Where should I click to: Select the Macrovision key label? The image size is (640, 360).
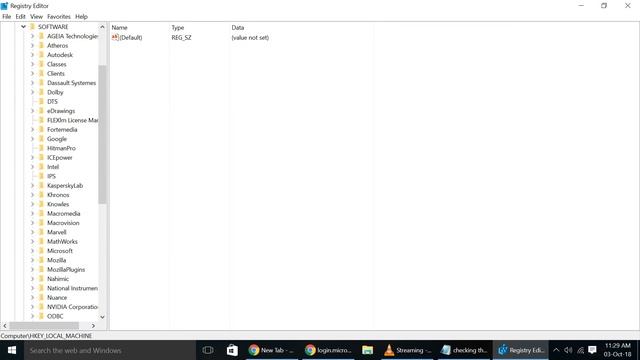pyautogui.click(x=63, y=223)
